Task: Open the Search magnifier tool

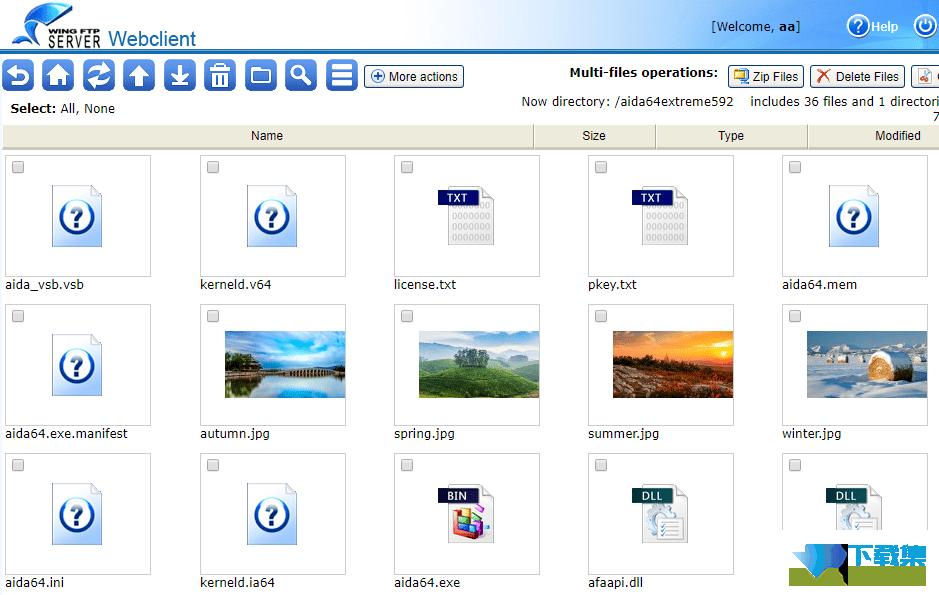Action: (x=301, y=75)
